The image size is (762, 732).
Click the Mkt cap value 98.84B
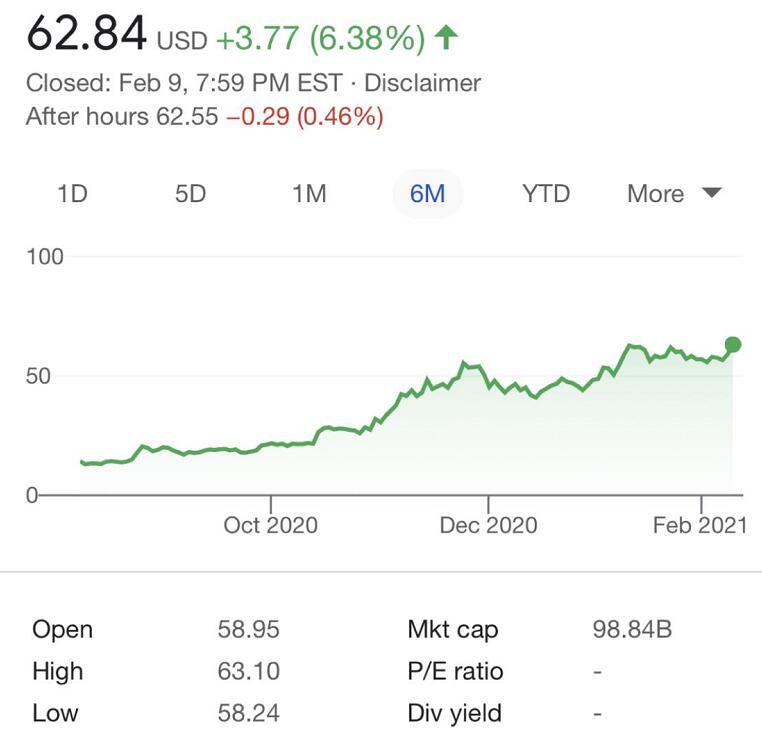point(632,630)
